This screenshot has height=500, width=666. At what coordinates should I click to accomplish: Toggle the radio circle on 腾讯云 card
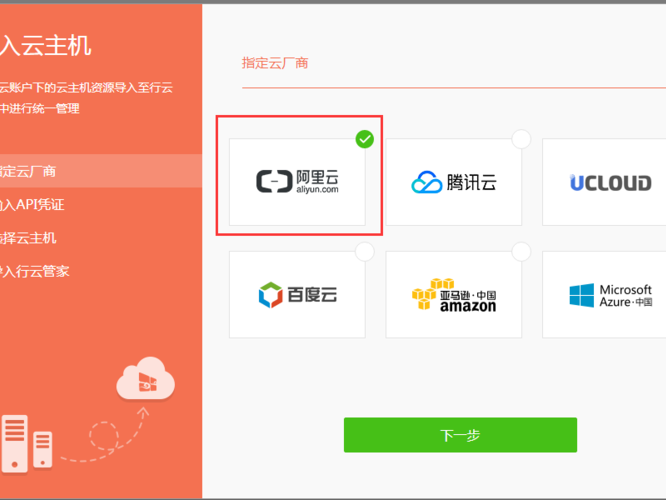click(x=521, y=139)
